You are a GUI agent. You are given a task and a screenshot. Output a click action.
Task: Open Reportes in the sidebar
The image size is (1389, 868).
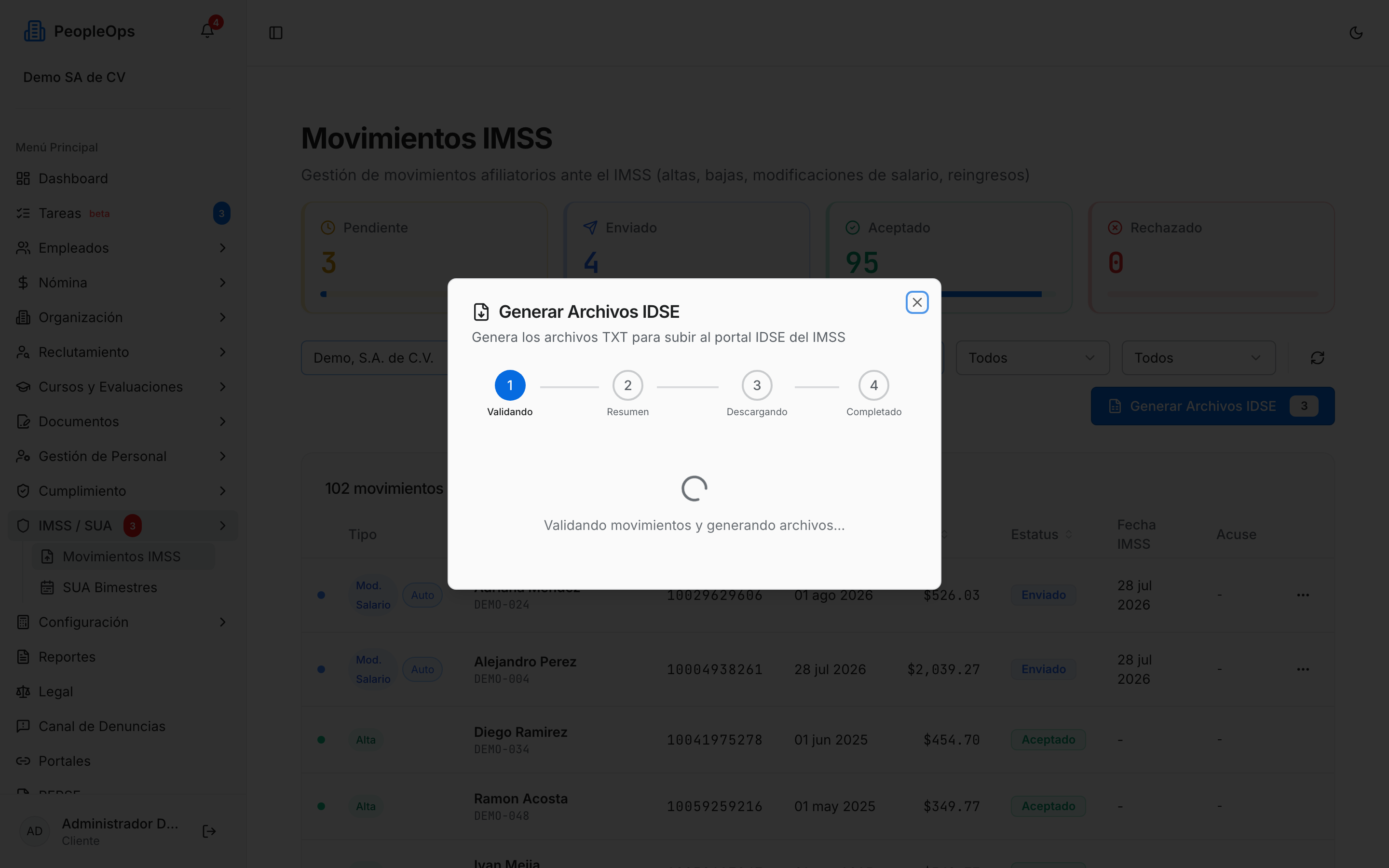[123, 657]
